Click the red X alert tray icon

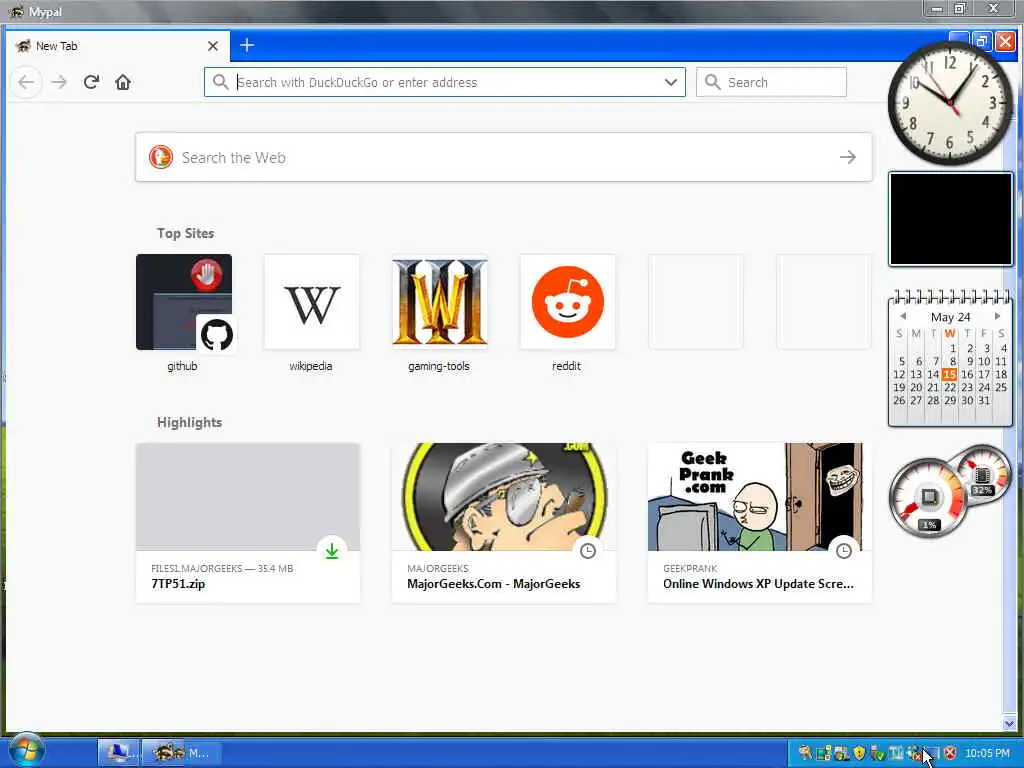pos(950,753)
